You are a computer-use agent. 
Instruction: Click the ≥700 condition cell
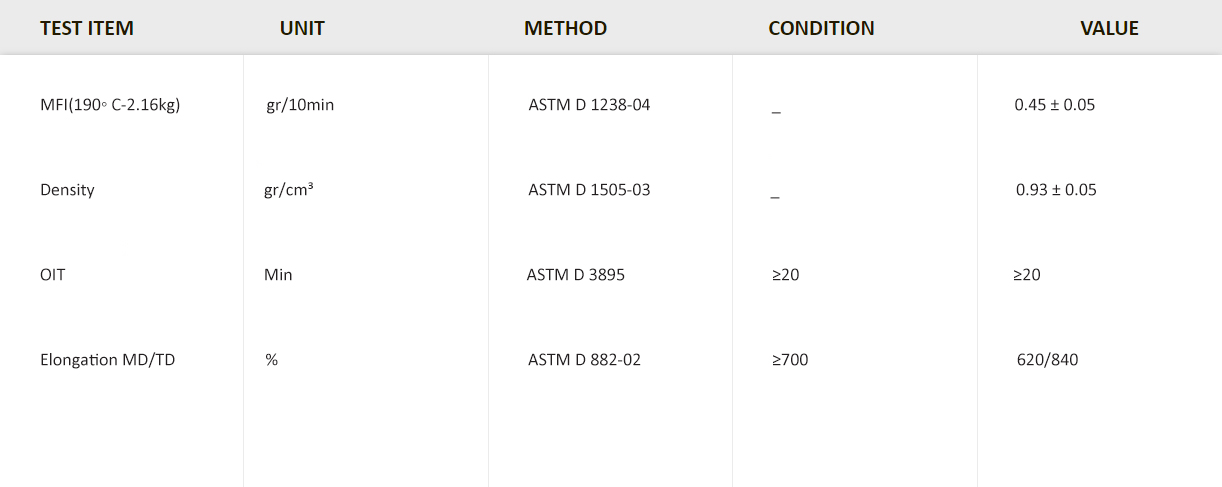[790, 359]
